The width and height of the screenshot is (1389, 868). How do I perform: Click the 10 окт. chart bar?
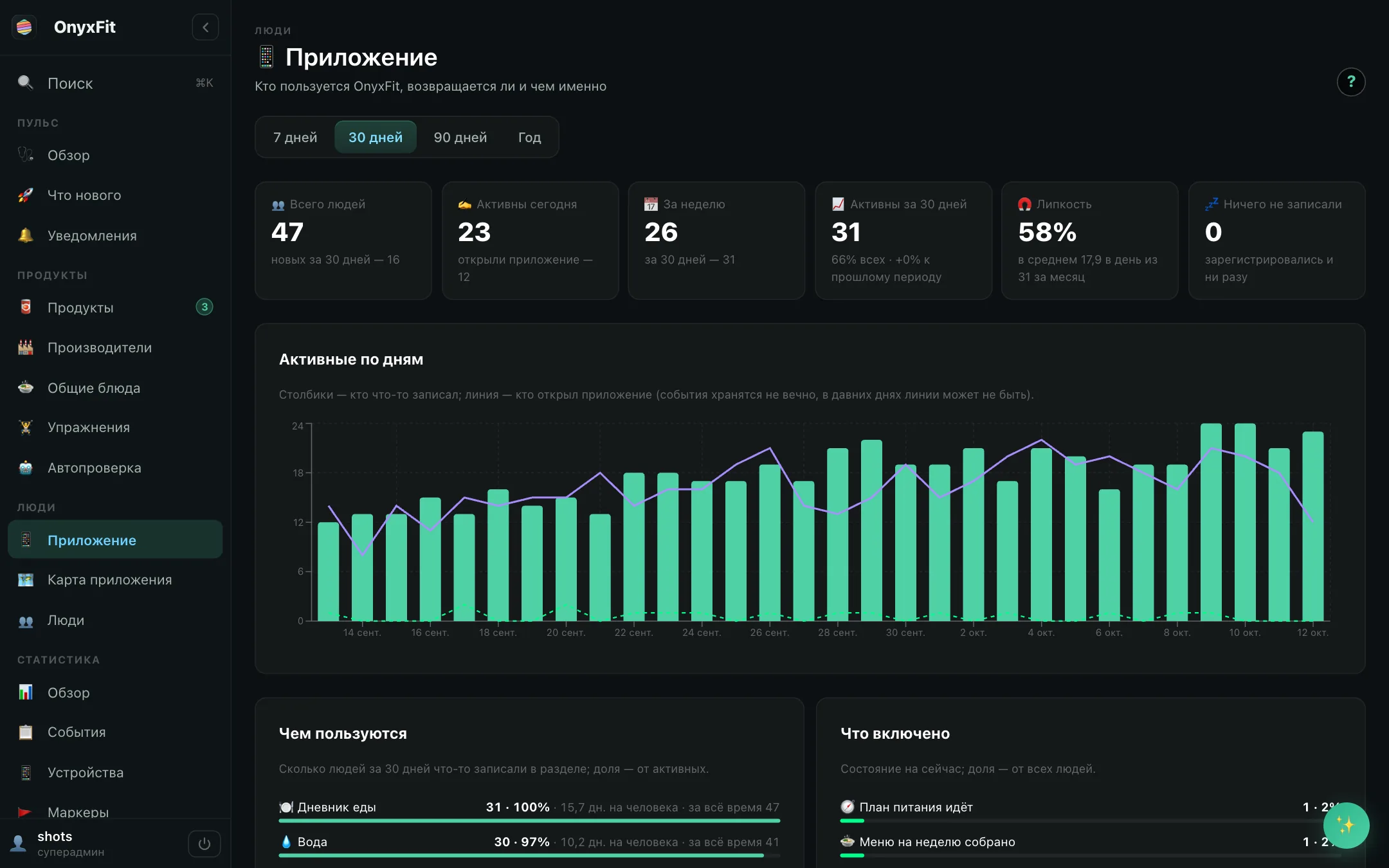click(1245, 522)
